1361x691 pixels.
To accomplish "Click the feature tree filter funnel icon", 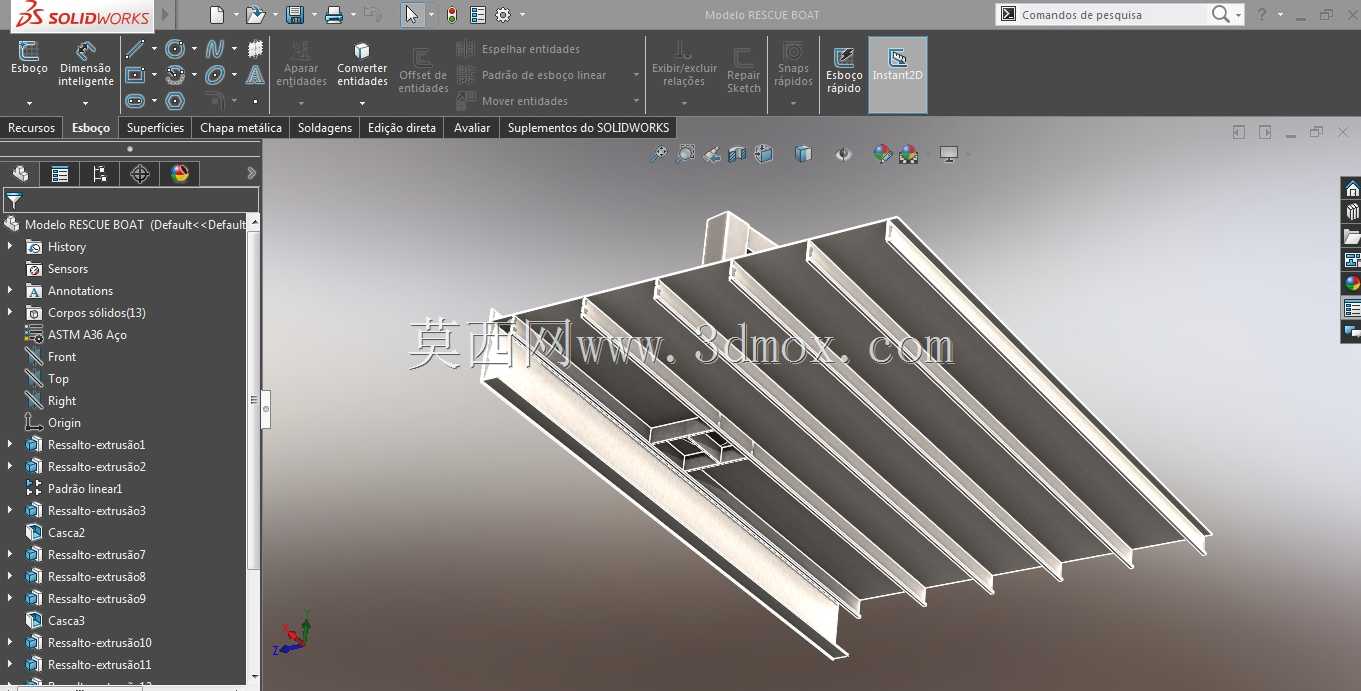I will tap(13, 200).
